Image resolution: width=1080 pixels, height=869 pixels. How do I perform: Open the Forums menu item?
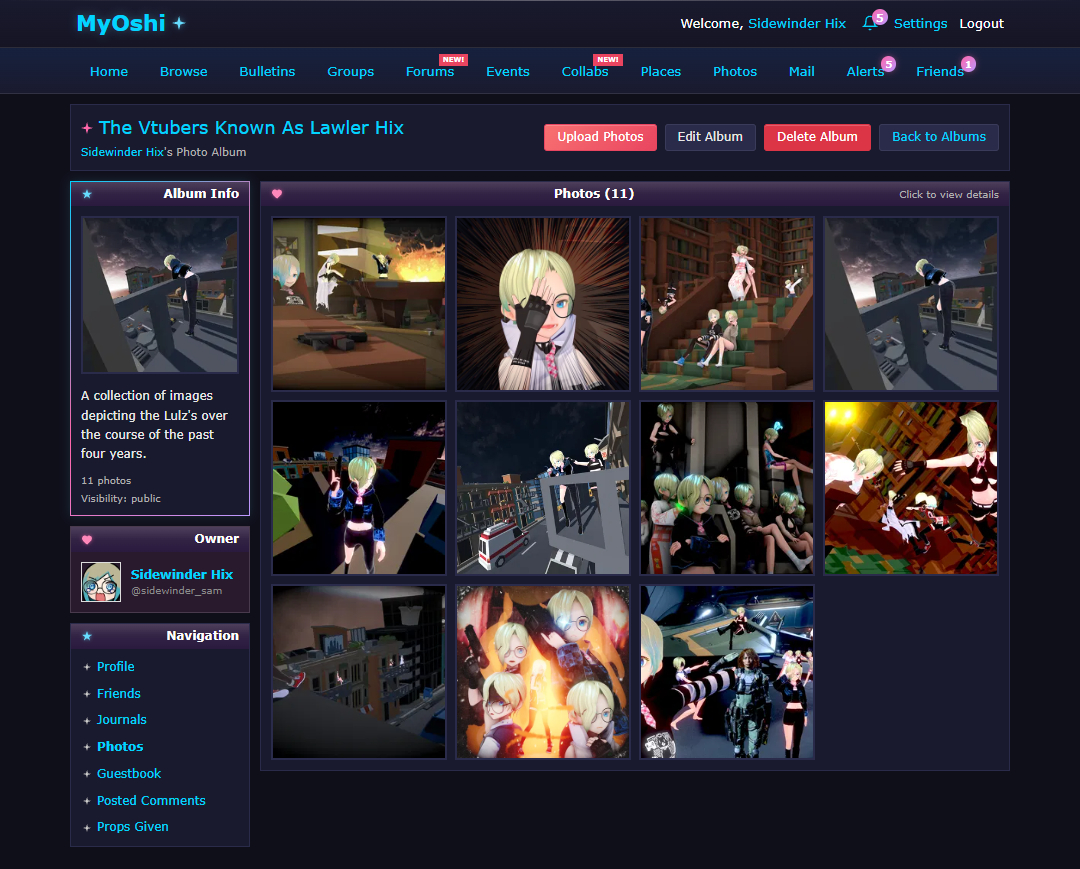(430, 72)
